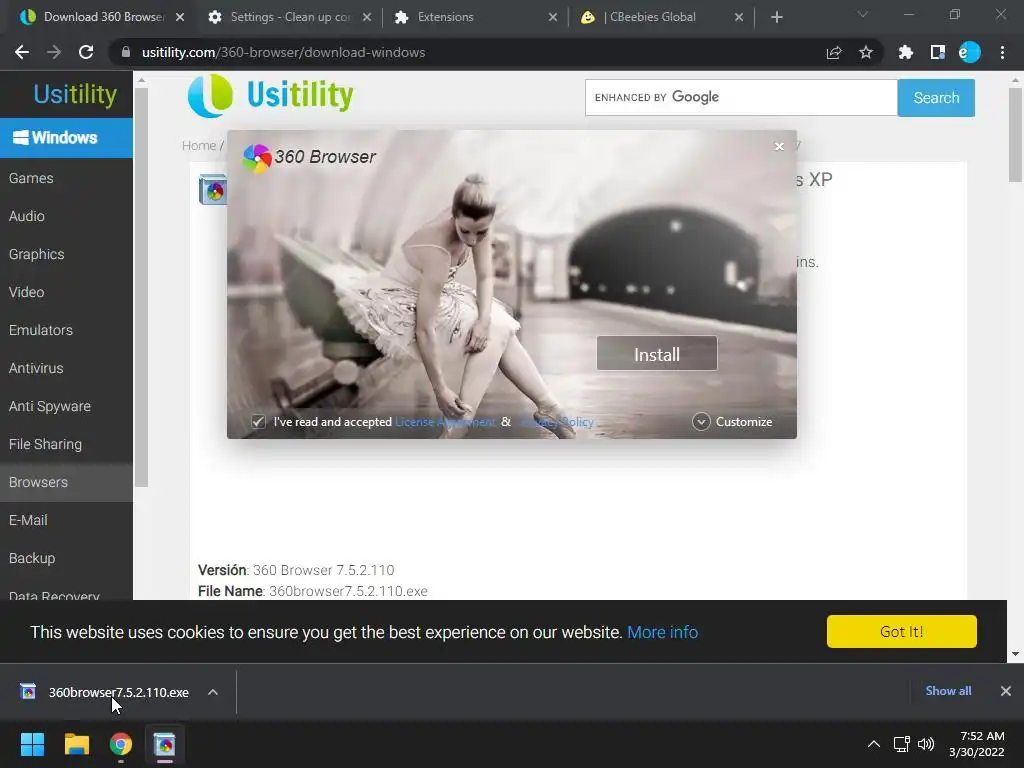Viewport: 1024px width, 768px height.
Task: Open the Anti Spyware category
Action: (x=66, y=406)
